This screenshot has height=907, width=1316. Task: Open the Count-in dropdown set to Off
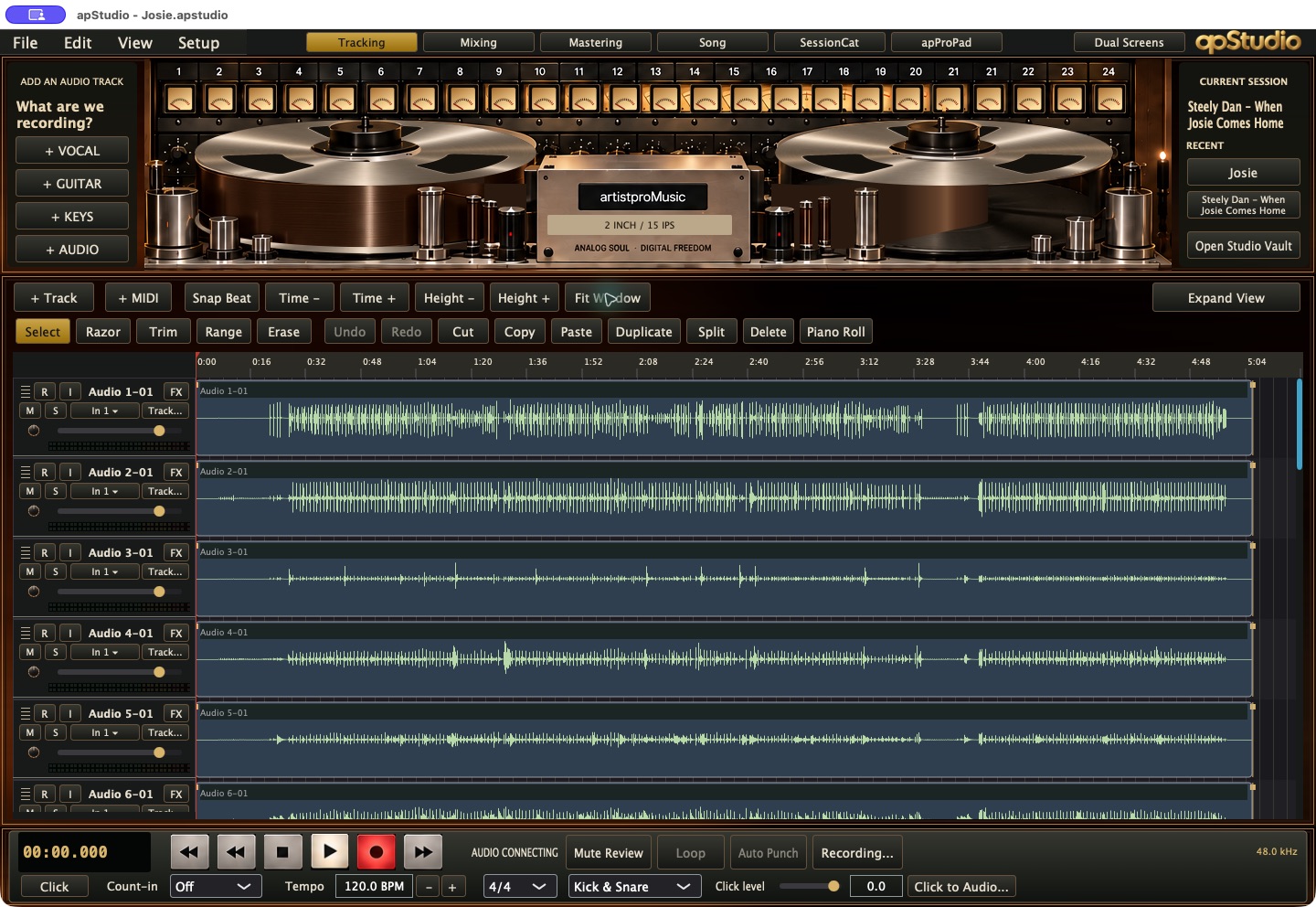(217, 886)
